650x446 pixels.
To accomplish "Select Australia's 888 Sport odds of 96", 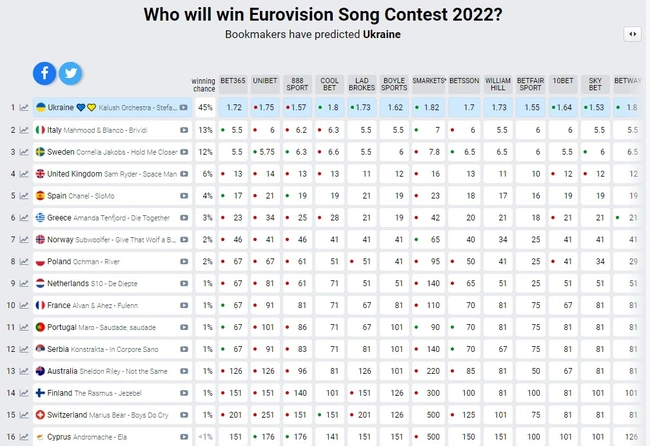I will [299, 370].
